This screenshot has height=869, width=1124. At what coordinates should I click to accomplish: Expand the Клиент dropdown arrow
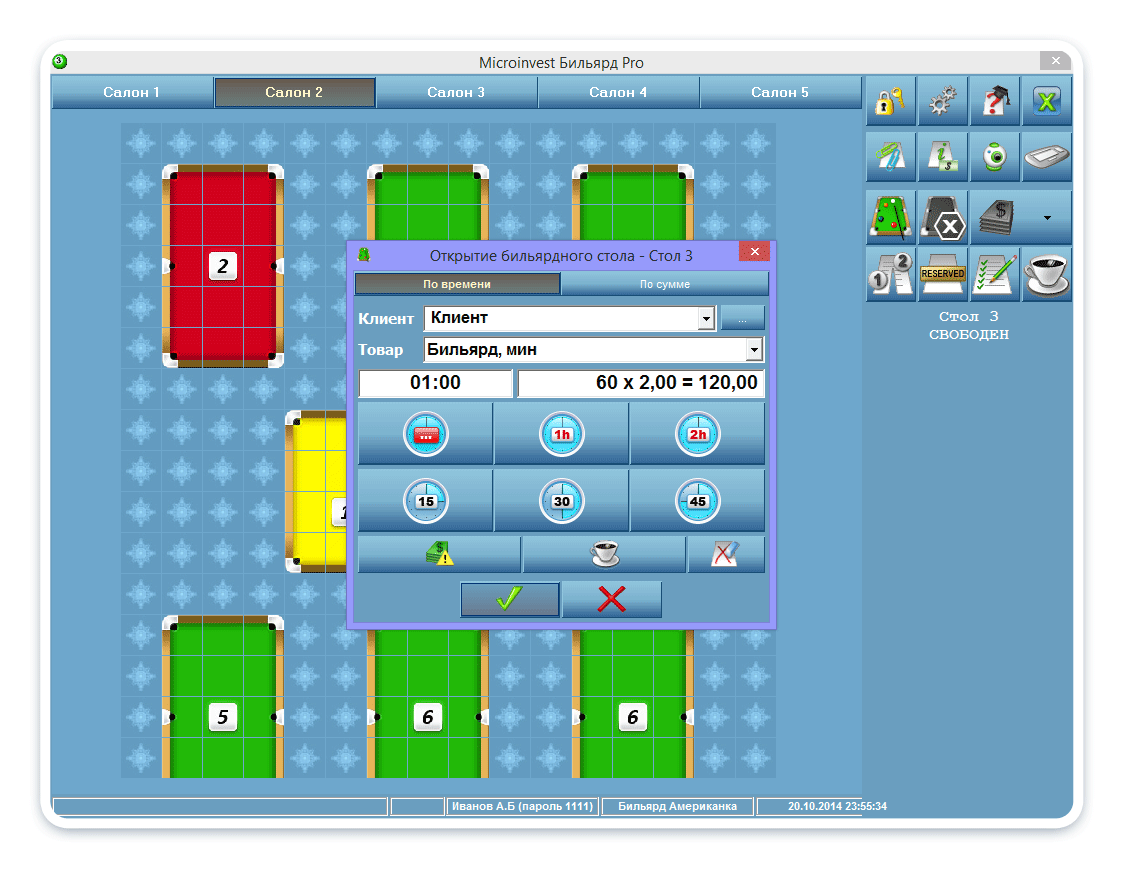706,318
